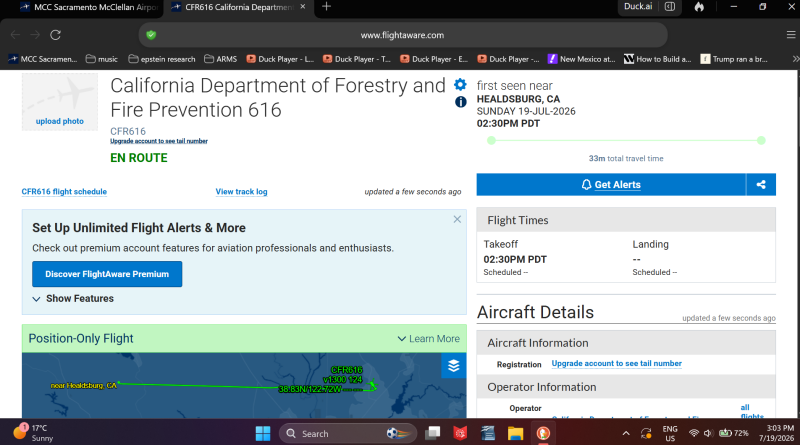Open the weather widget showing 17°C Sunny
This screenshot has height=445, width=800.
click(x=33, y=433)
